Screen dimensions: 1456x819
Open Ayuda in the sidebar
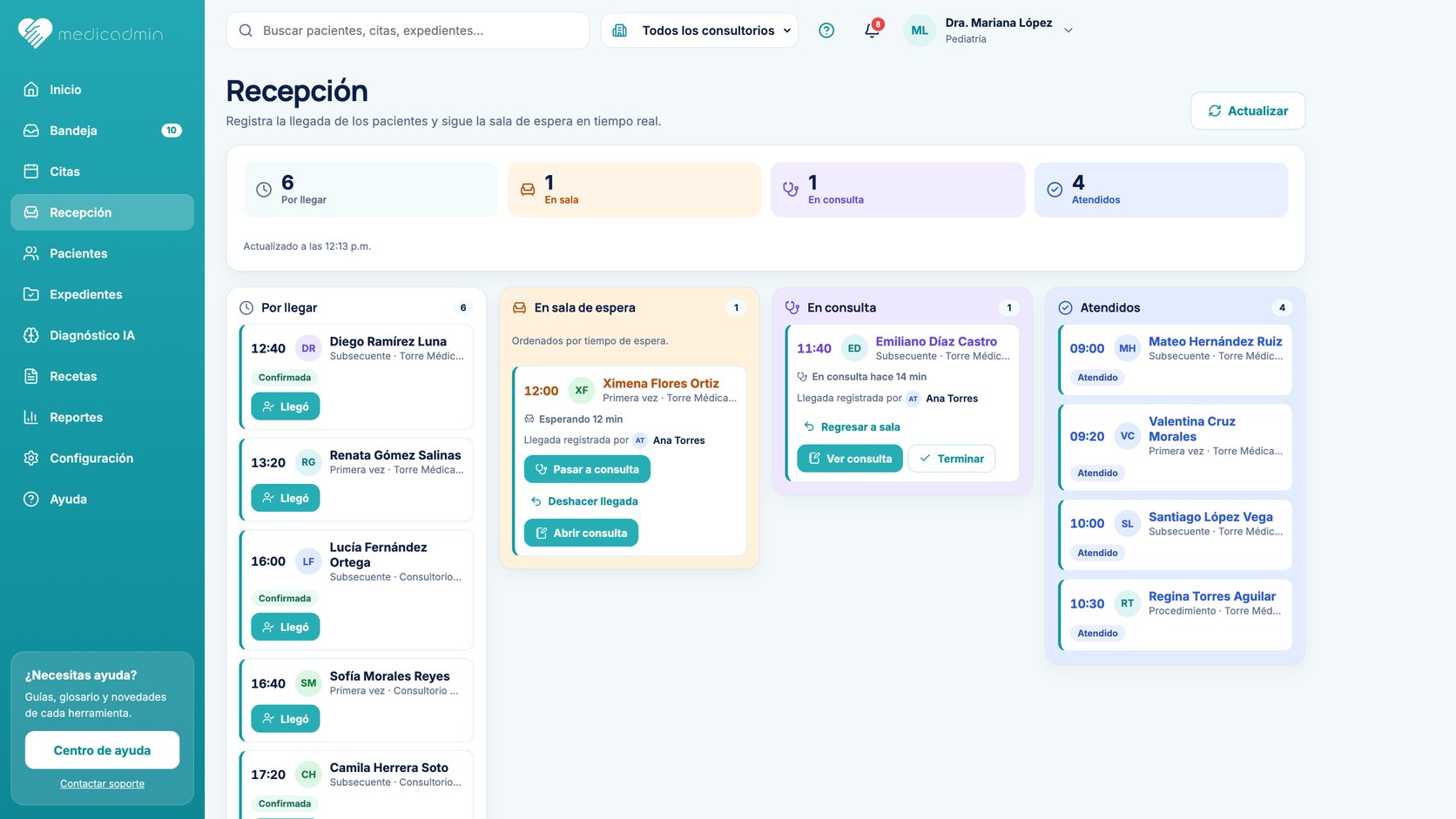coord(102,499)
